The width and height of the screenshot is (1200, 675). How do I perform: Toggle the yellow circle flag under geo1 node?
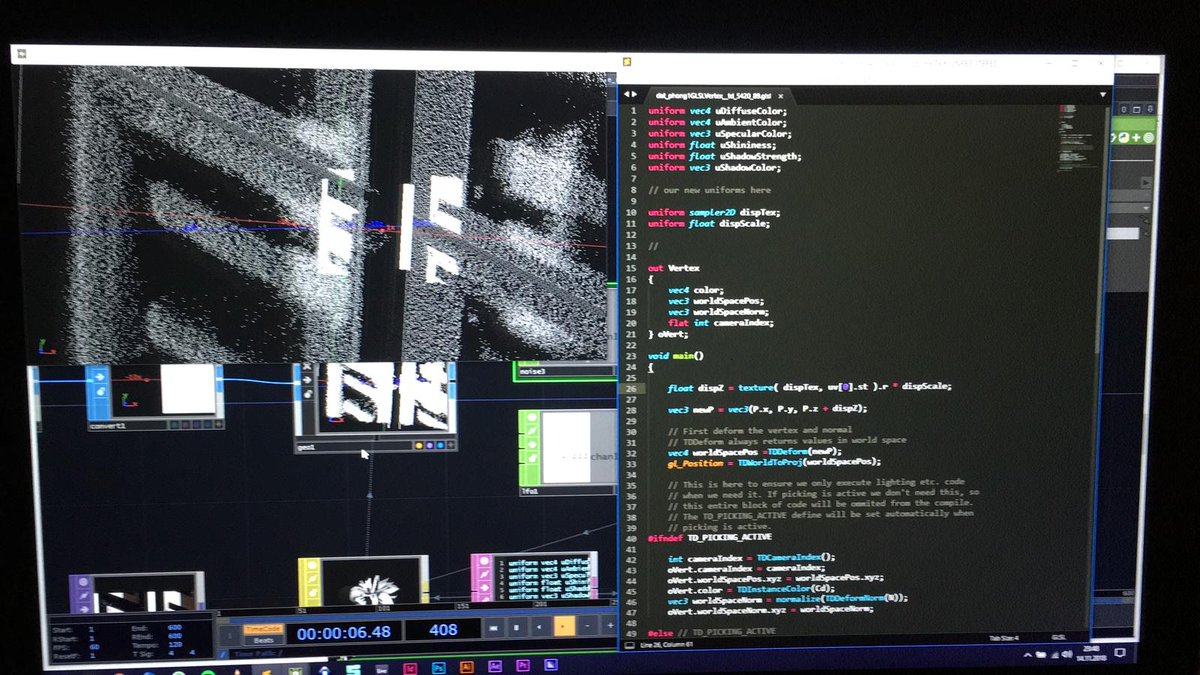click(x=419, y=447)
